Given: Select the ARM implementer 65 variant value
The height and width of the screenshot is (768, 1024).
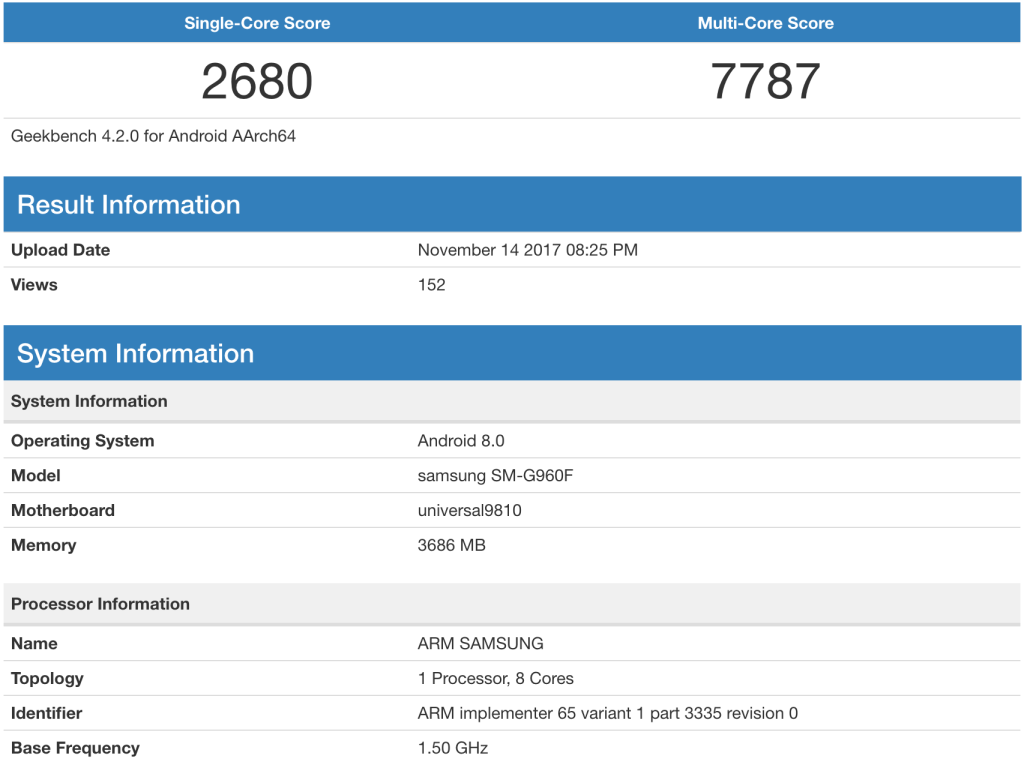Looking at the screenshot, I should [608, 713].
